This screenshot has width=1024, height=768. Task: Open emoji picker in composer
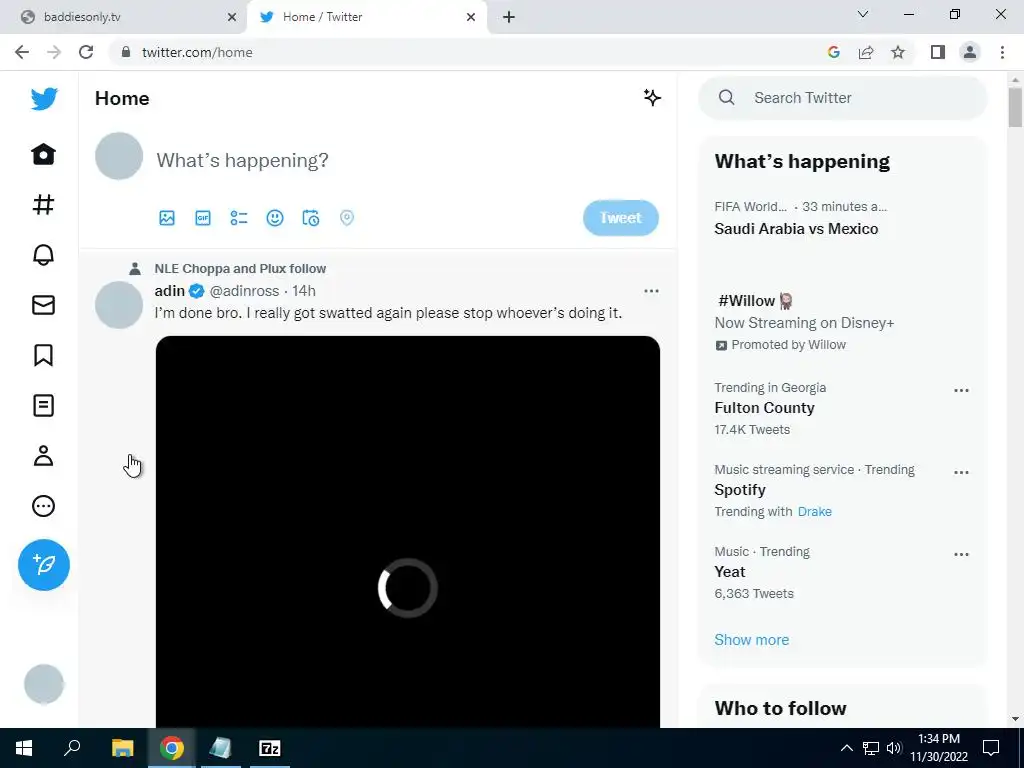click(275, 218)
